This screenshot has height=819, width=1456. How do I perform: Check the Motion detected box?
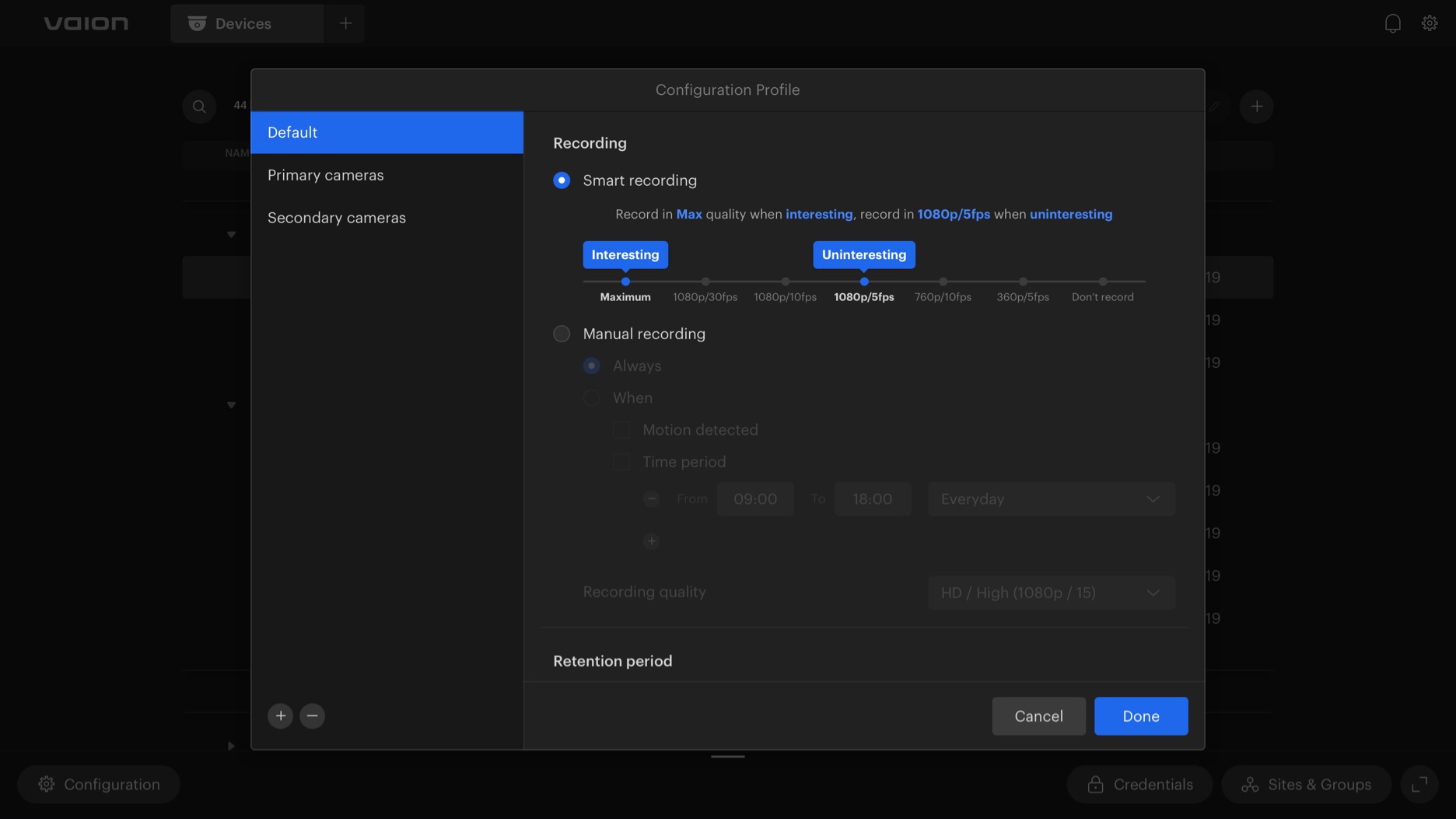click(621, 430)
